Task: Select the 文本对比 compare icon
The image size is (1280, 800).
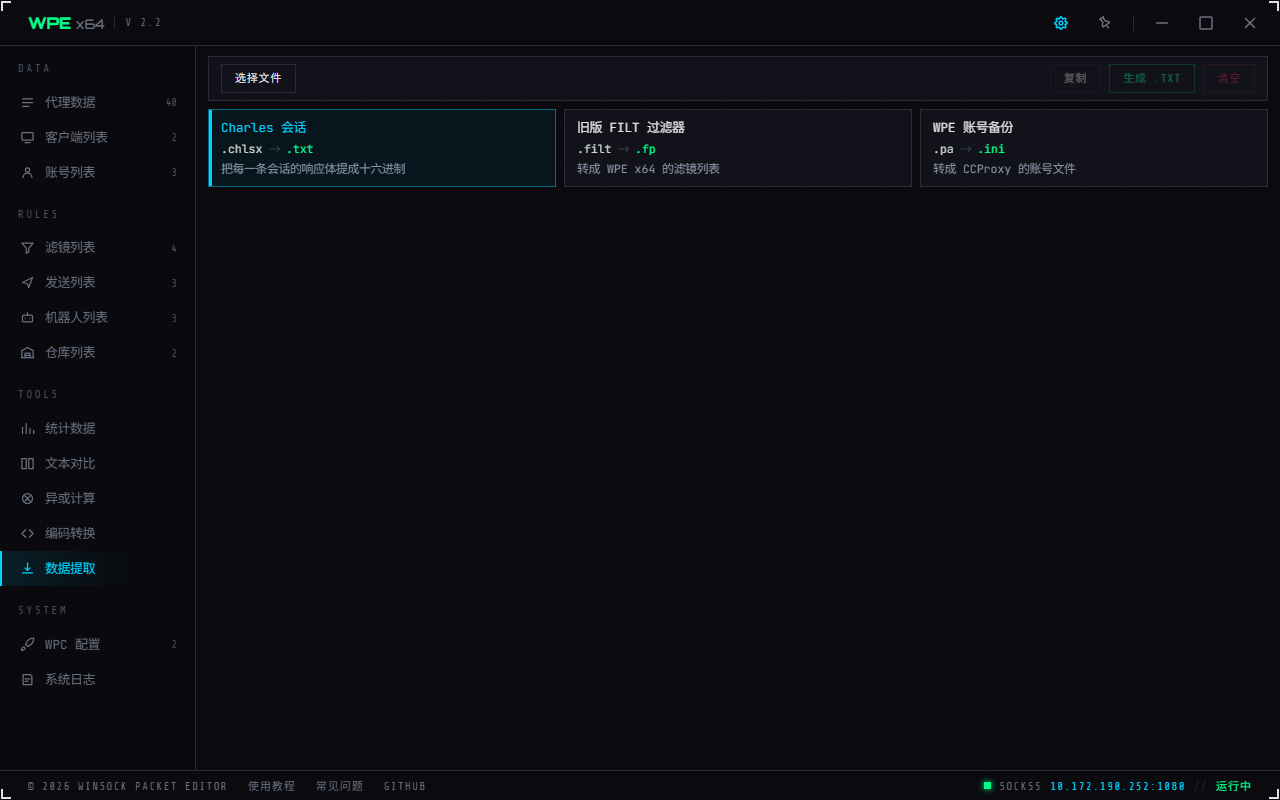Action: (x=27, y=463)
